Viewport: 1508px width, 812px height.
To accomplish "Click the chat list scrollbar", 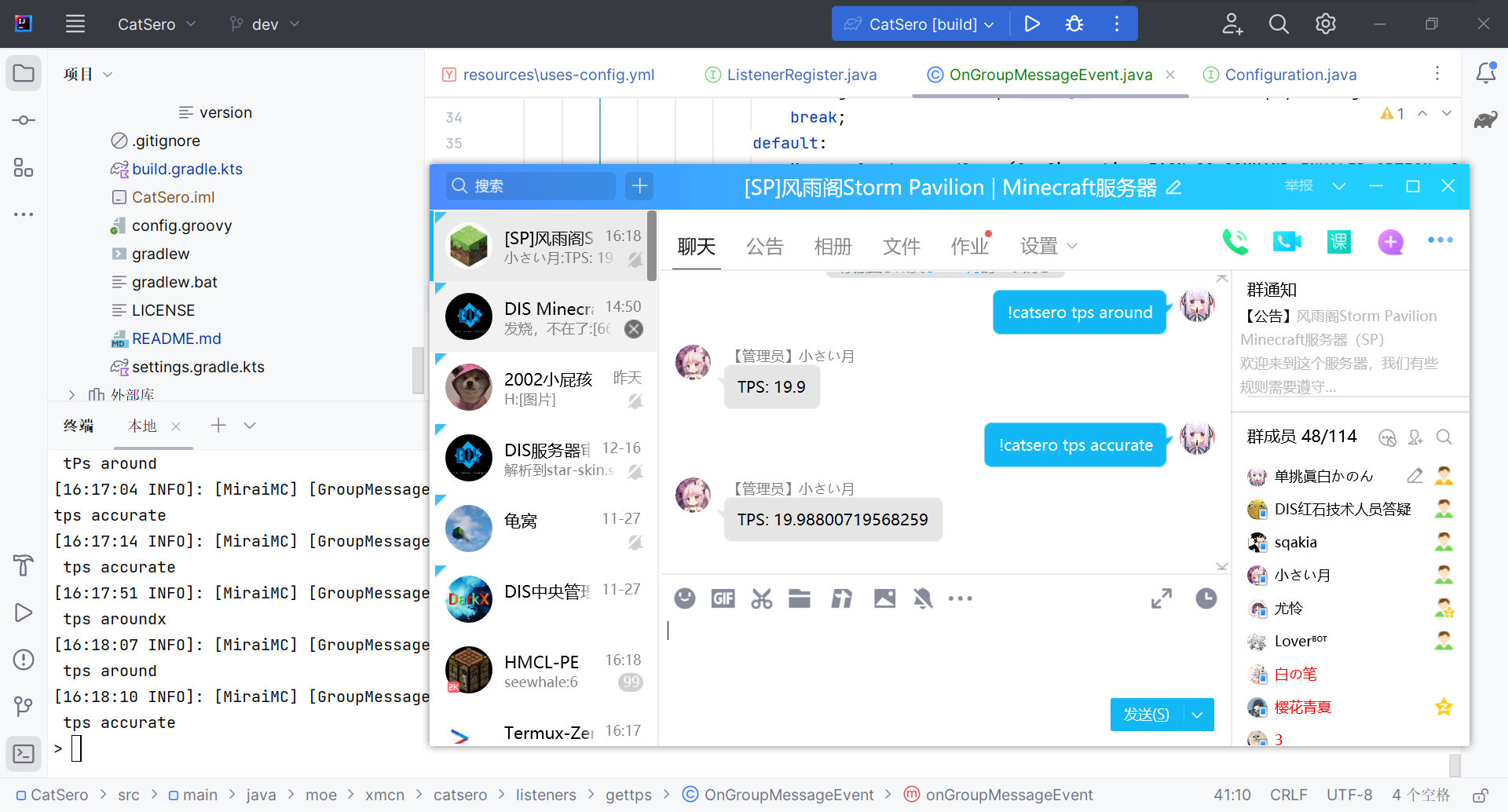I will click(652, 245).
